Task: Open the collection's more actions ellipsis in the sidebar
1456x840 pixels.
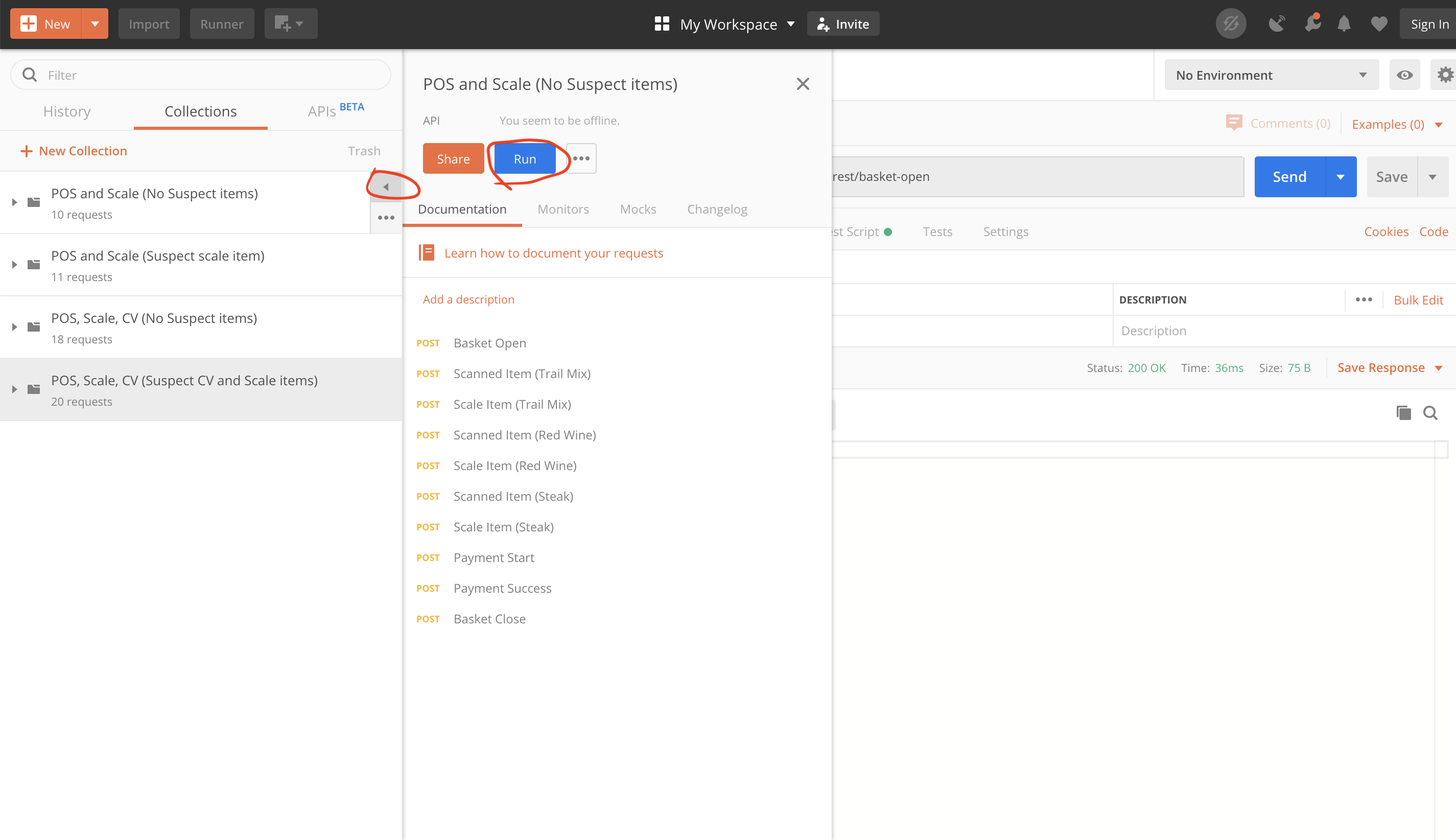Action: 386,218
